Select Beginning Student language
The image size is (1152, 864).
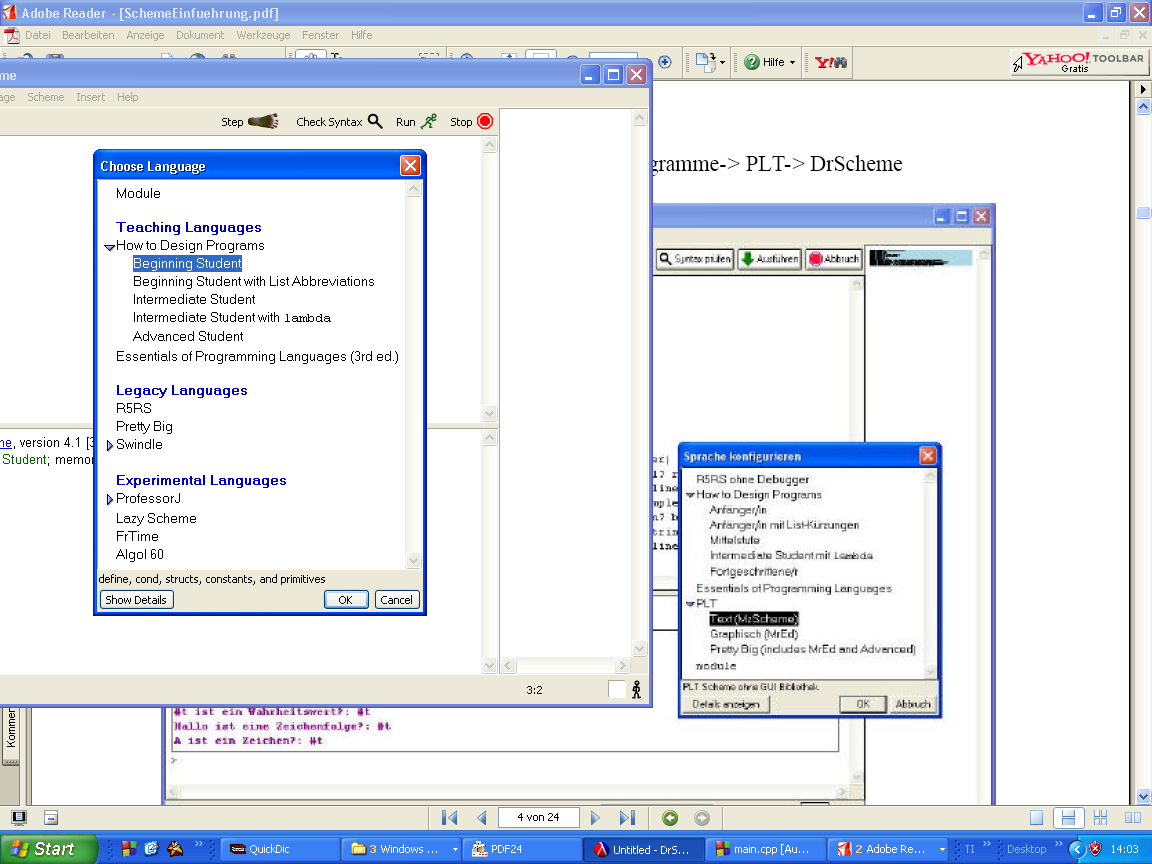pos(187,263)
